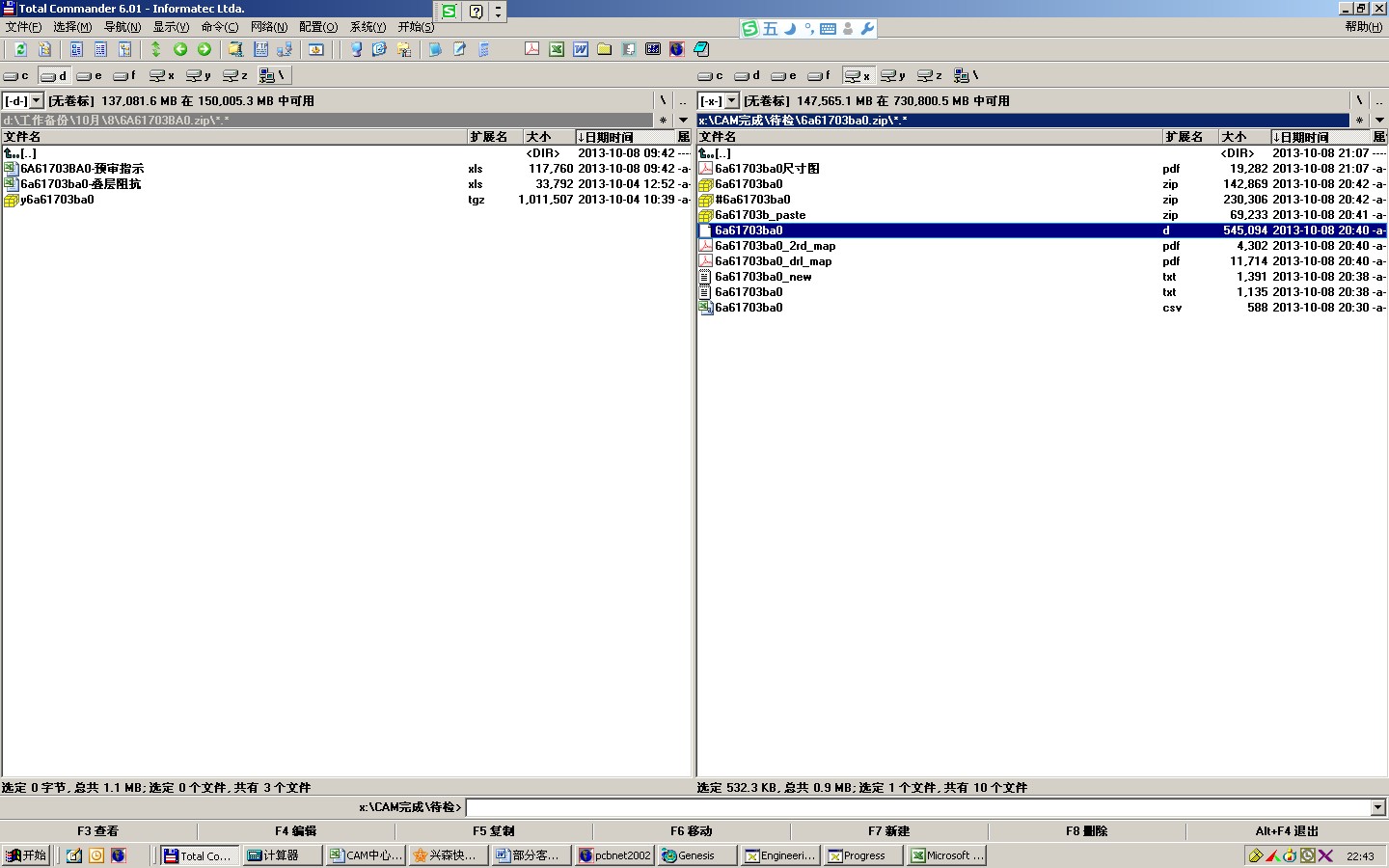This screenshot has width=1389, height=868.
Task: Open the 显示(V) menu
Action: point(171,27)
